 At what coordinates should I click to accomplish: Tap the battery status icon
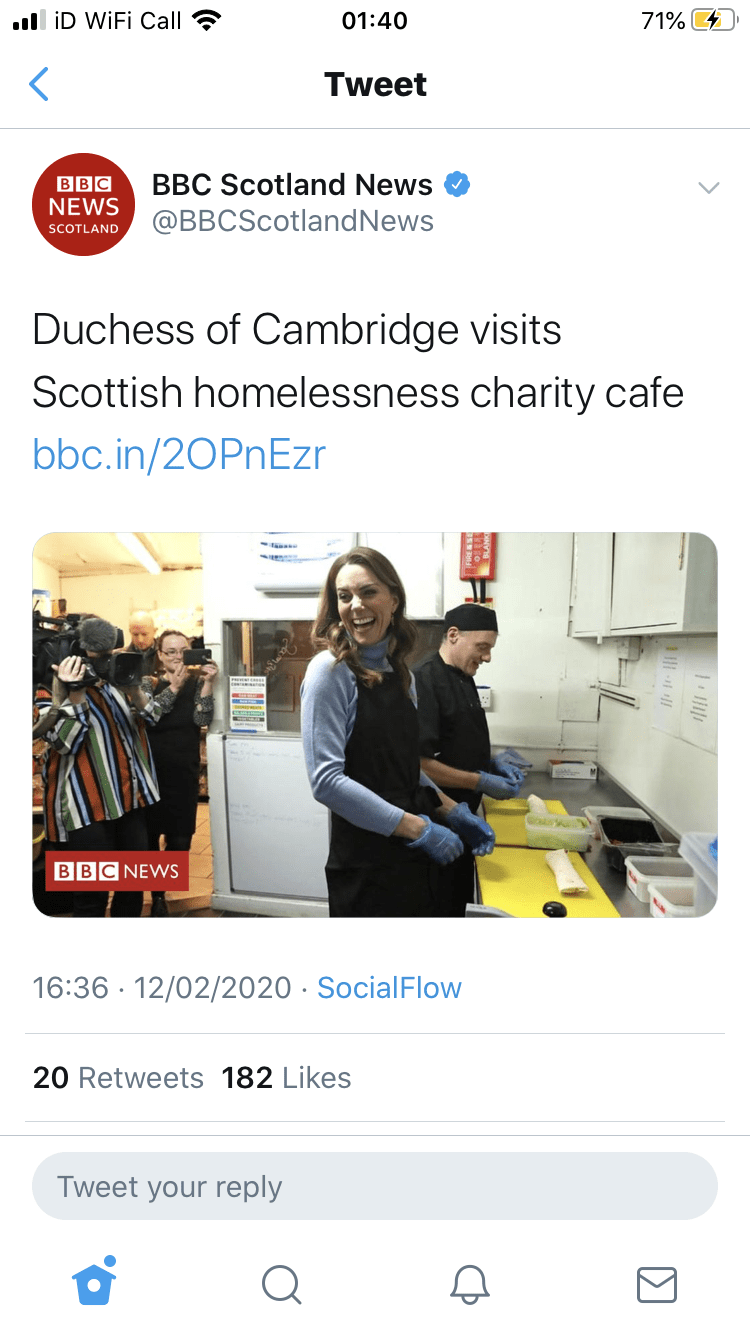point(714,21)
